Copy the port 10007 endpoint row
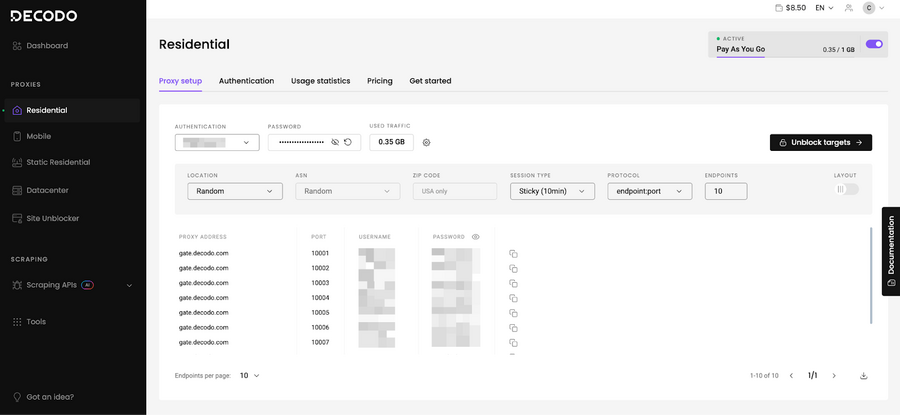This screenshot has height=415, width=900. [514, 343]
